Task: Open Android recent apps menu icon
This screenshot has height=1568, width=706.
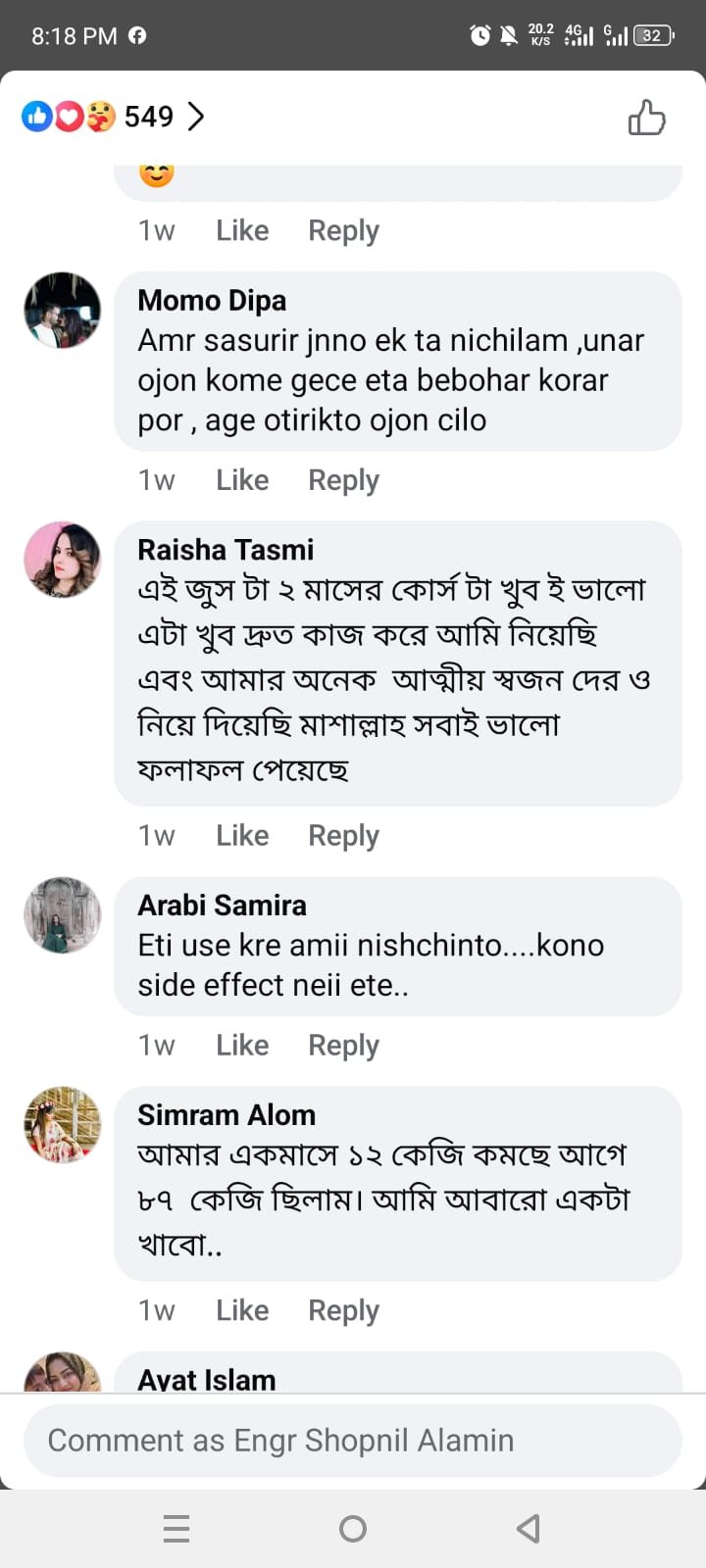Action: [x=176, y=1529]
